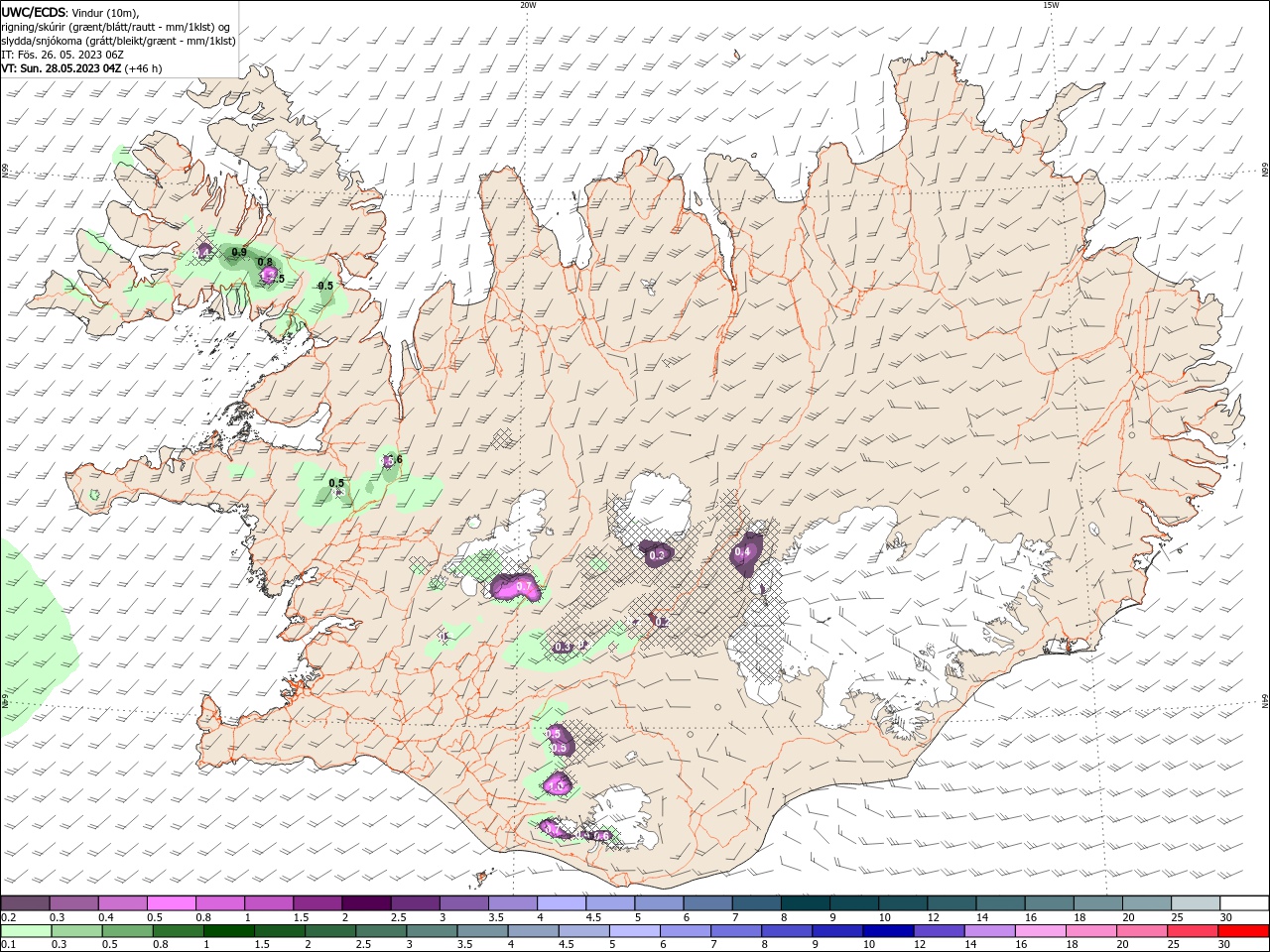Click the '0.1' label in the lower legend row

pos(8,945)
